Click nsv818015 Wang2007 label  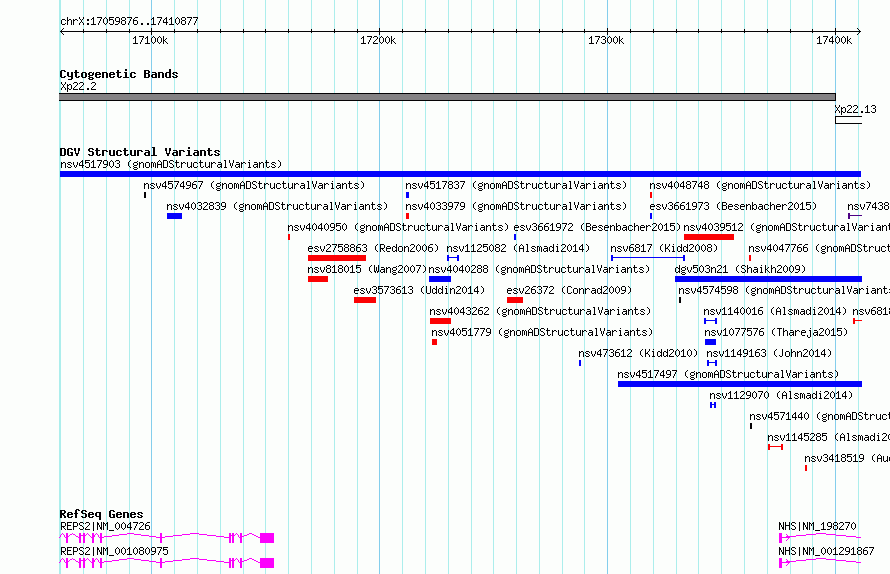[367, 269]
